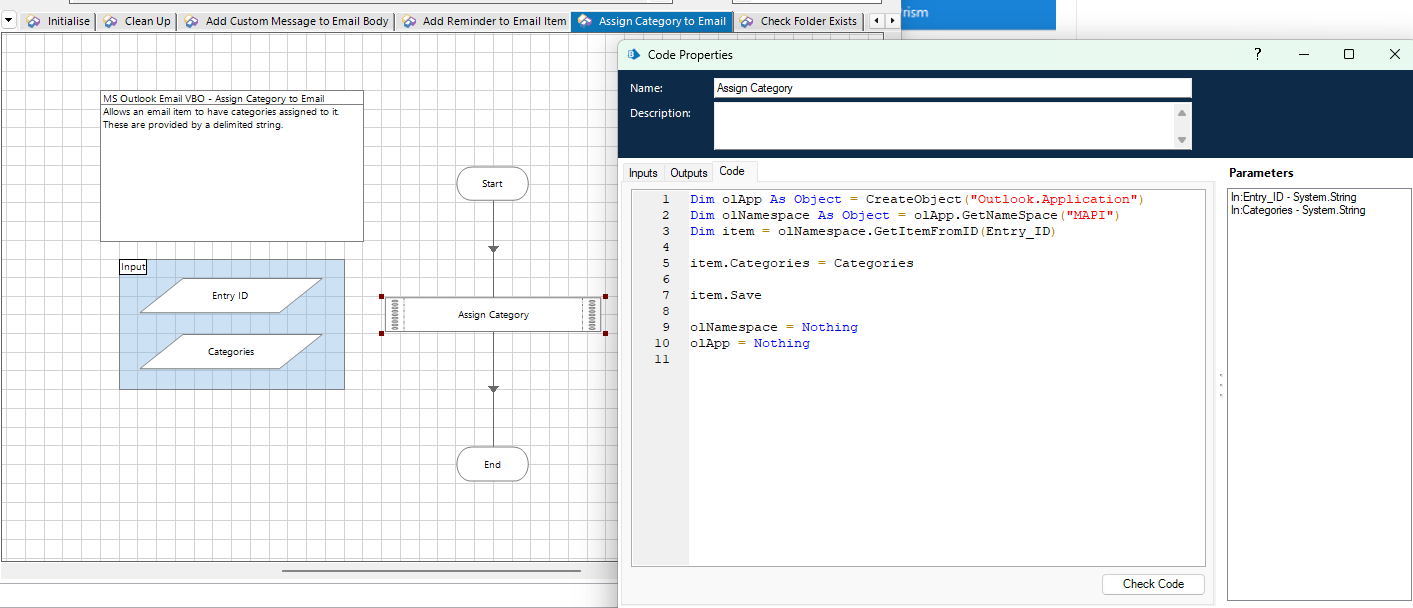The height and width of the screenshot is (608, 1413).
Task: Click the page icon on Clean Up tab
Action: point(110,21)
